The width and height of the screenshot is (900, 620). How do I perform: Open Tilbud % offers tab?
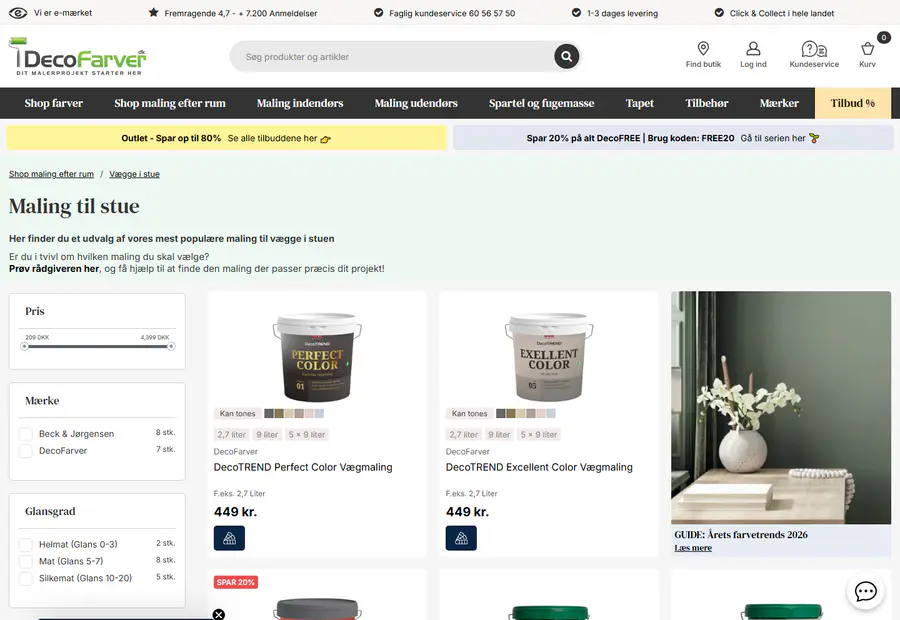click(852, 103)
